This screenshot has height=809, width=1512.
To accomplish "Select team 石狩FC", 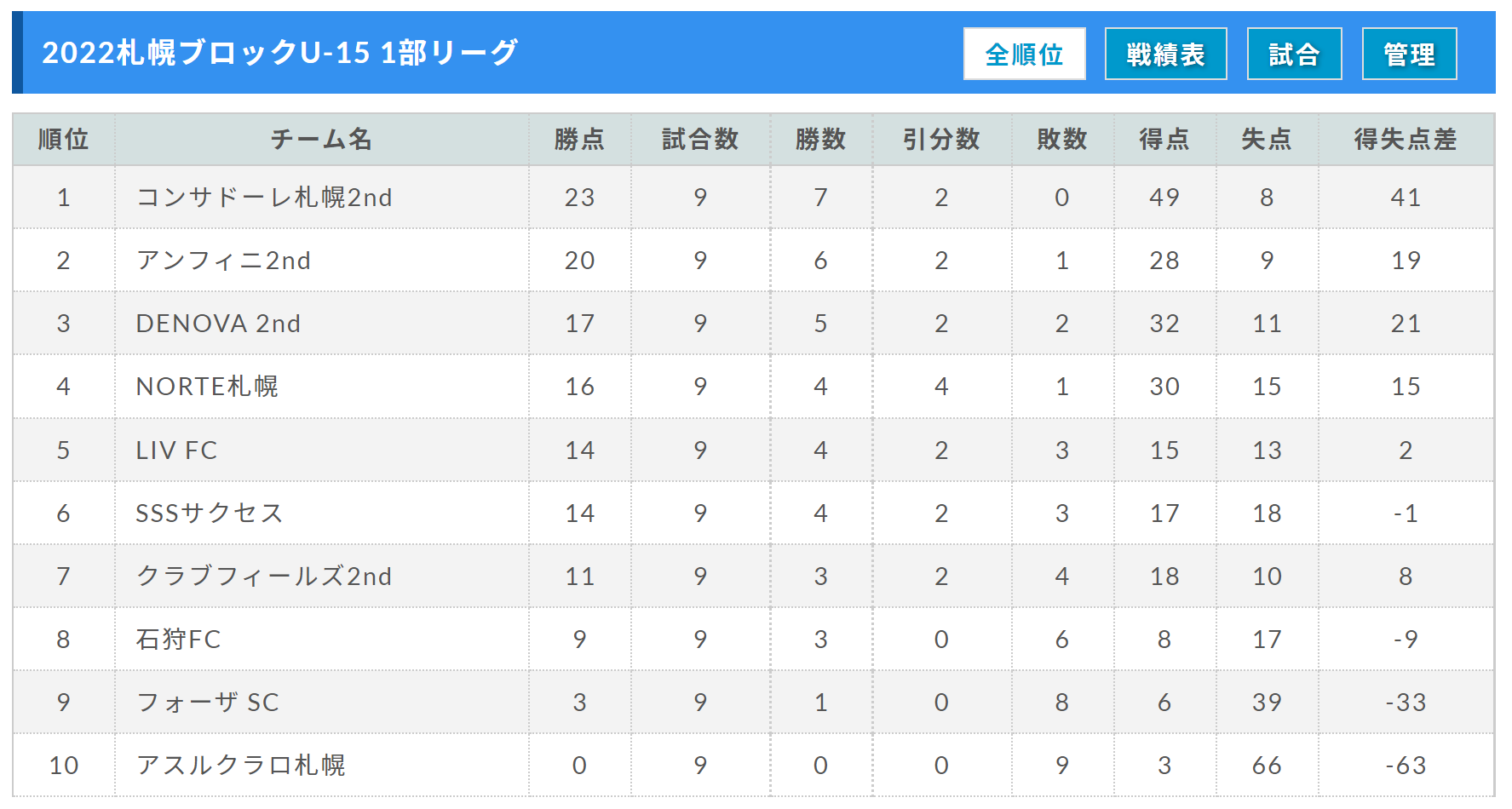I will click(x=178, y=639).
